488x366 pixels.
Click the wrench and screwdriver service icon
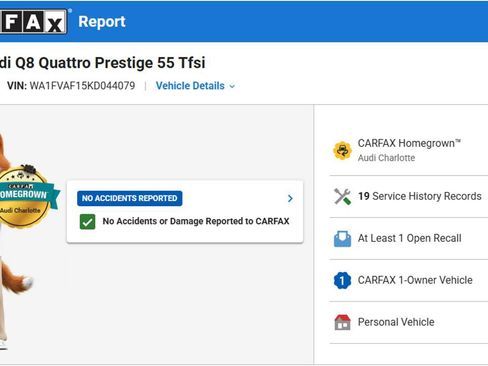coord(342,196)
